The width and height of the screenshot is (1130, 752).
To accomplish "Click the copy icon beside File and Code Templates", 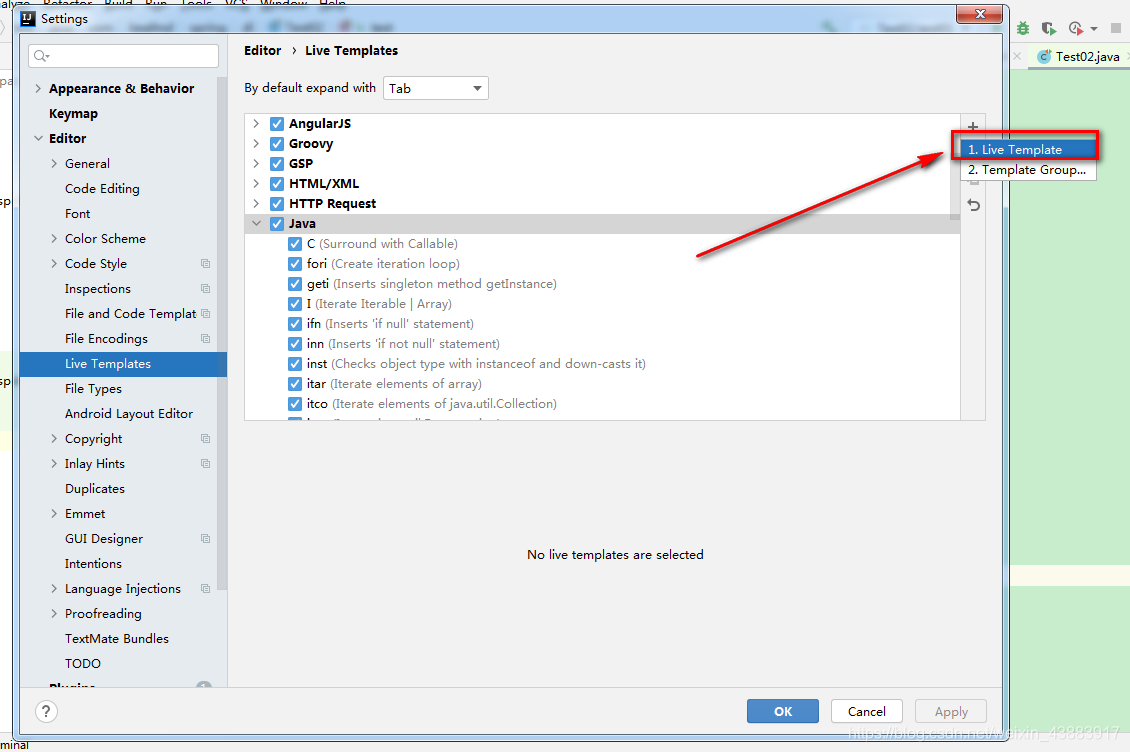I will click(x=205, y=314).
